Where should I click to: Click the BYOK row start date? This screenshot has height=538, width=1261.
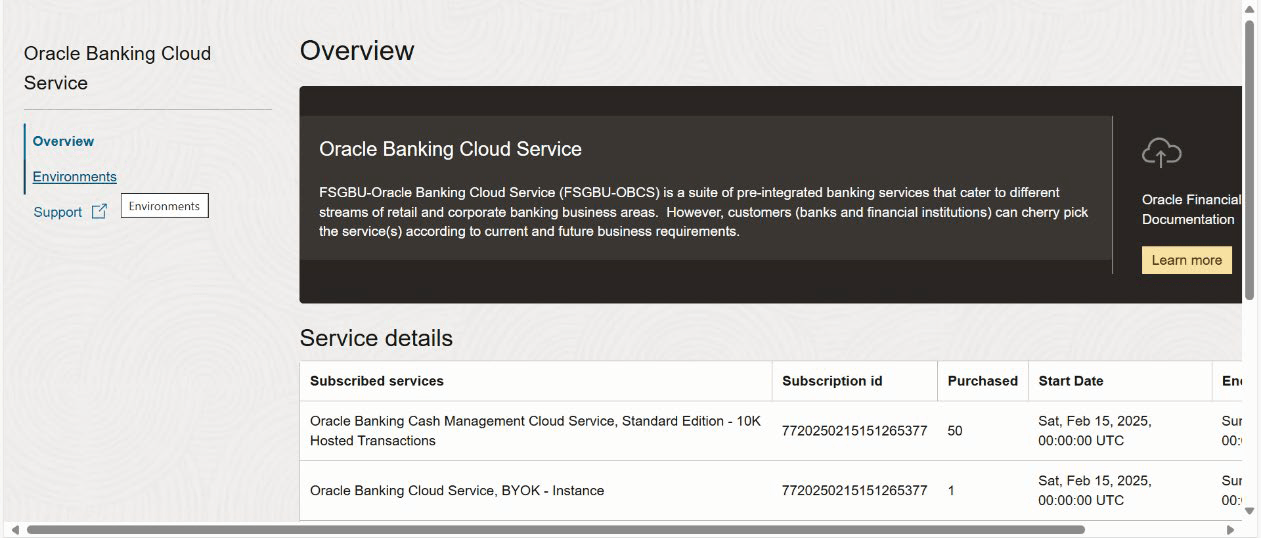coord(1095,491)
